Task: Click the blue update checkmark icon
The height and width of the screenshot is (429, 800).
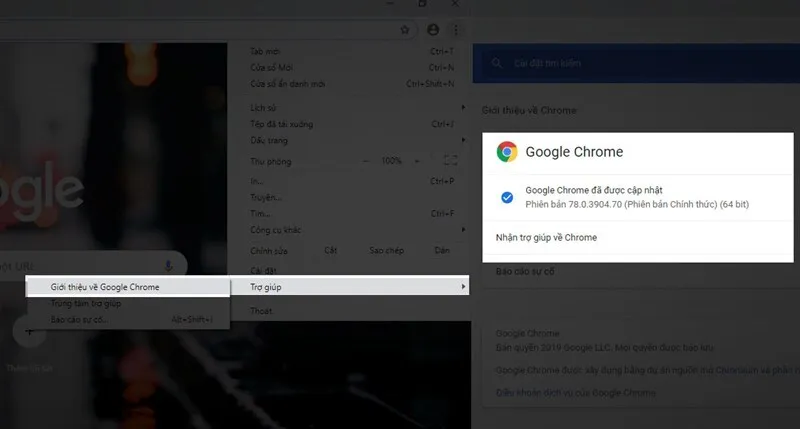Action: pos(507,197)
